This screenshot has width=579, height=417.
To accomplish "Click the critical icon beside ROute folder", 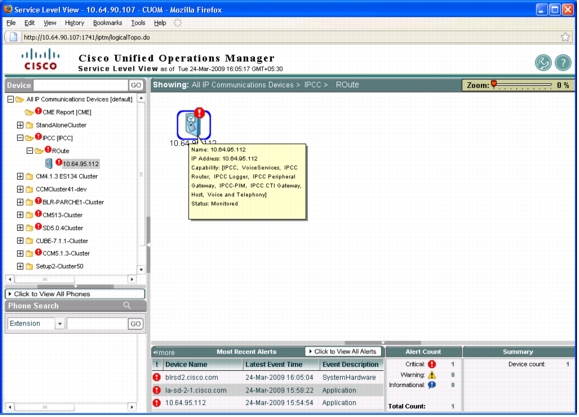I will coord(48,150).
